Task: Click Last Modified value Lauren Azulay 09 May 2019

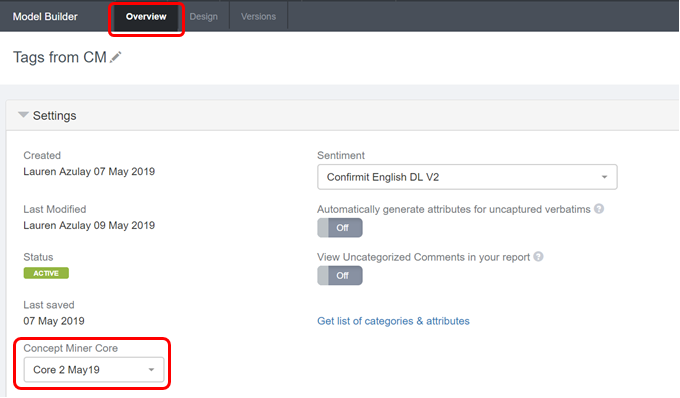Action: (x=89, y=225)
